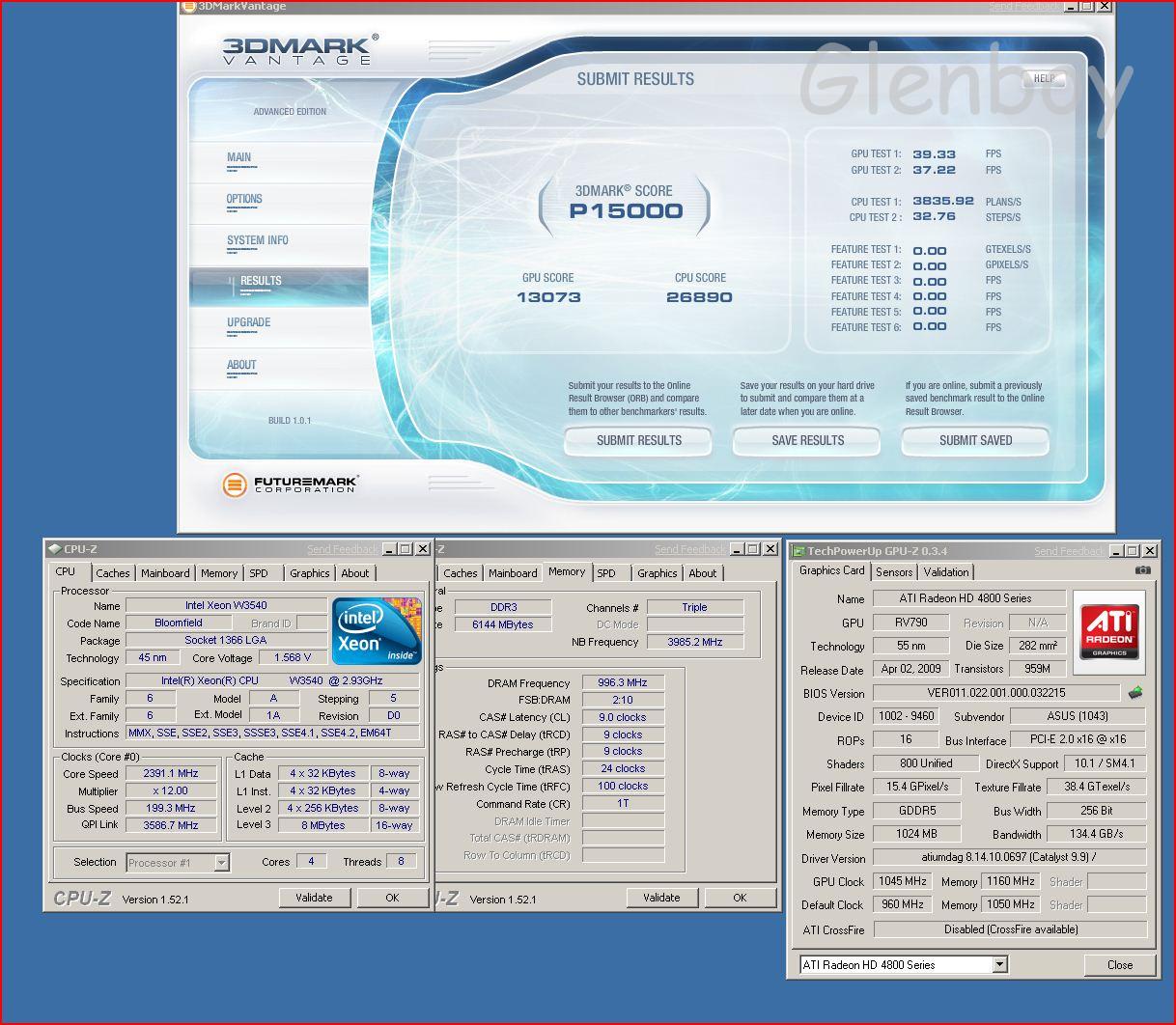
Task: Click the Driver Version field in GPU-Z
Action: 1009,857
